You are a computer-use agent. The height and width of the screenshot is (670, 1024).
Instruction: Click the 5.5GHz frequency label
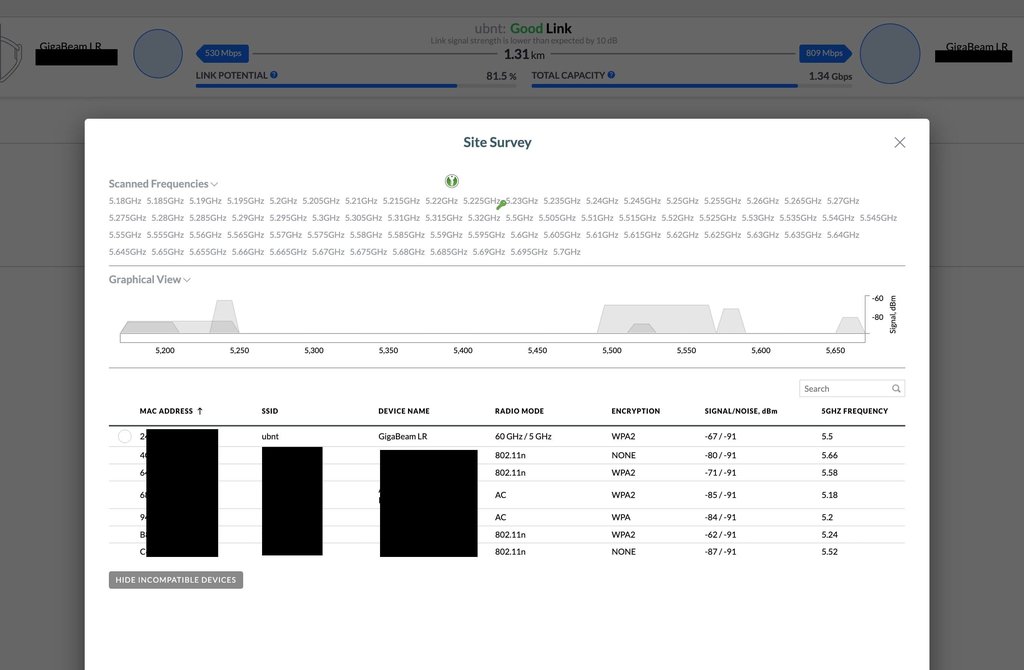tap(519, 218)
